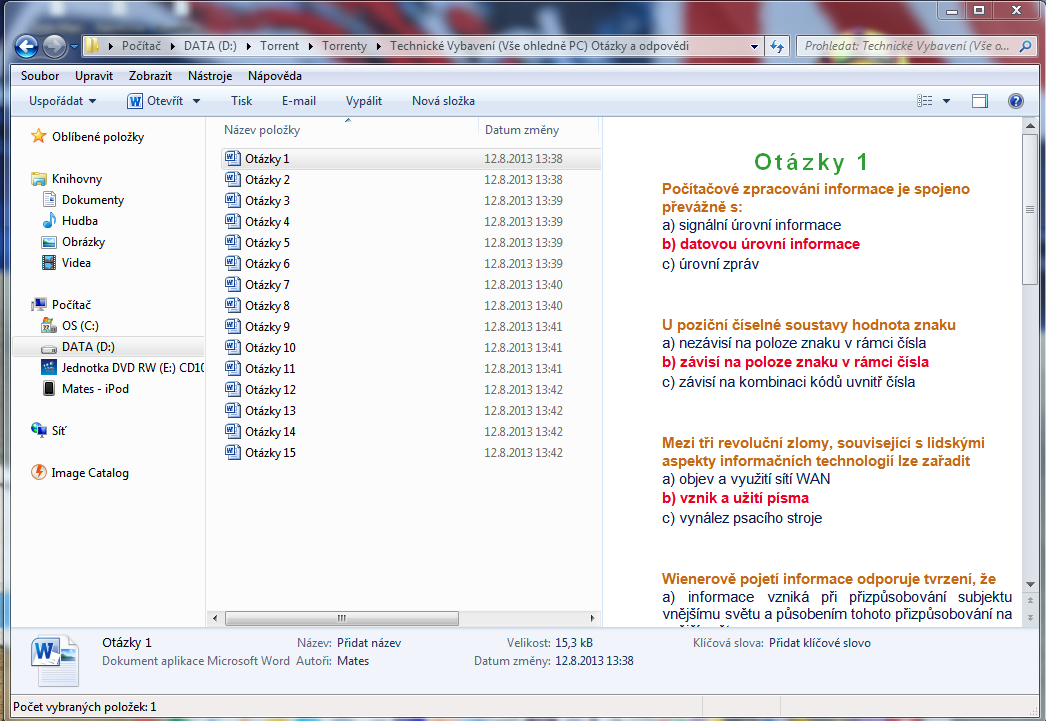1046x721 pixels.
Task: Click the Nová složka button
Action: pyautogui.click(x=443, y=101)
